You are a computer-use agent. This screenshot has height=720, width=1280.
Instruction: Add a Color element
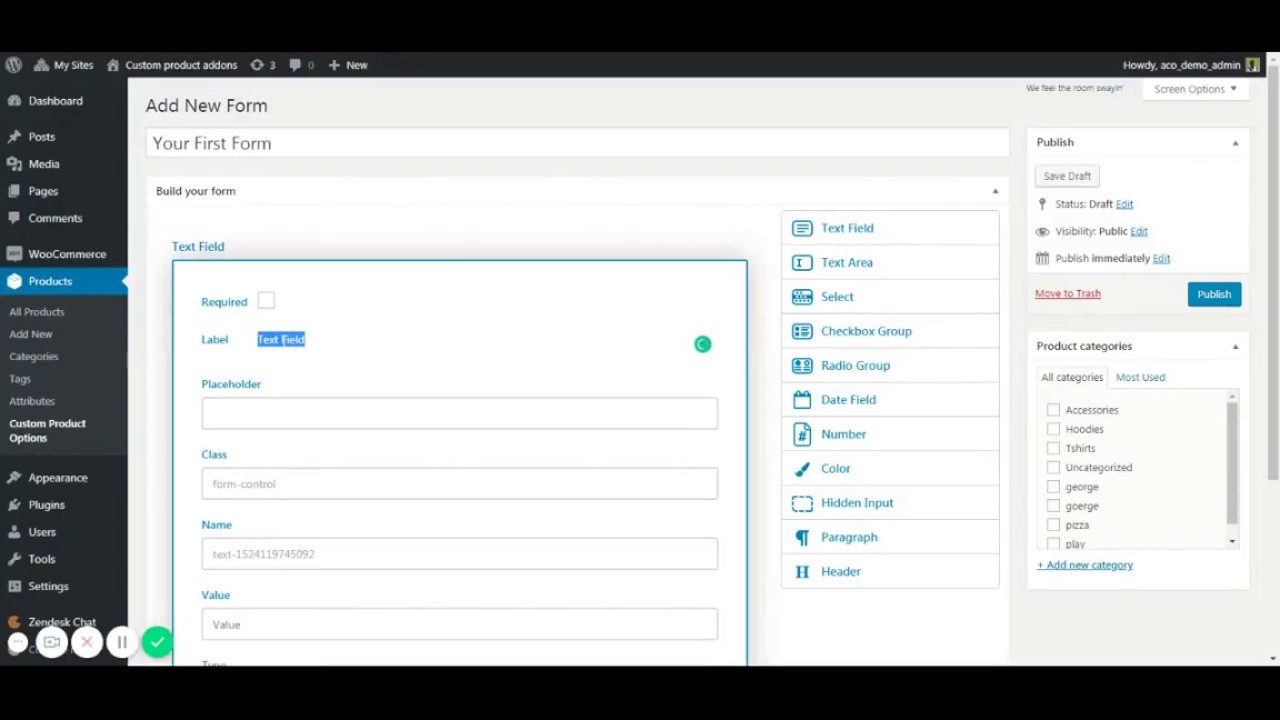pyautogui.click(x=890, y=468)
